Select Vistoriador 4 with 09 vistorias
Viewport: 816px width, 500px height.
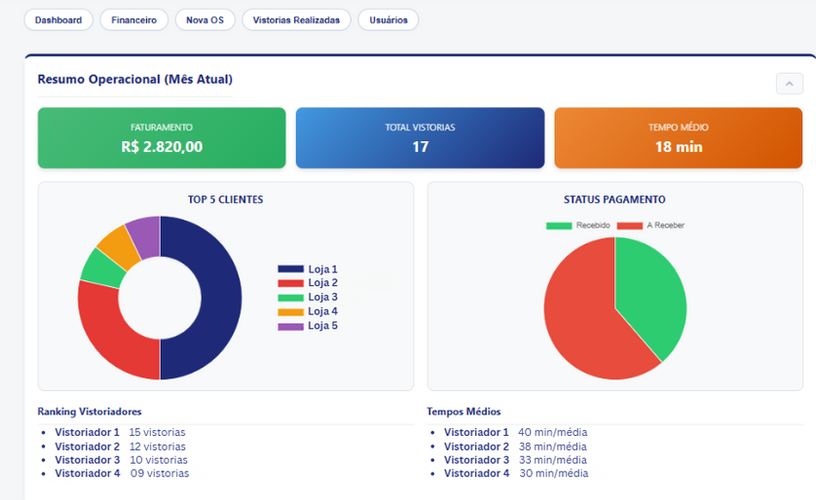point(122,473)
